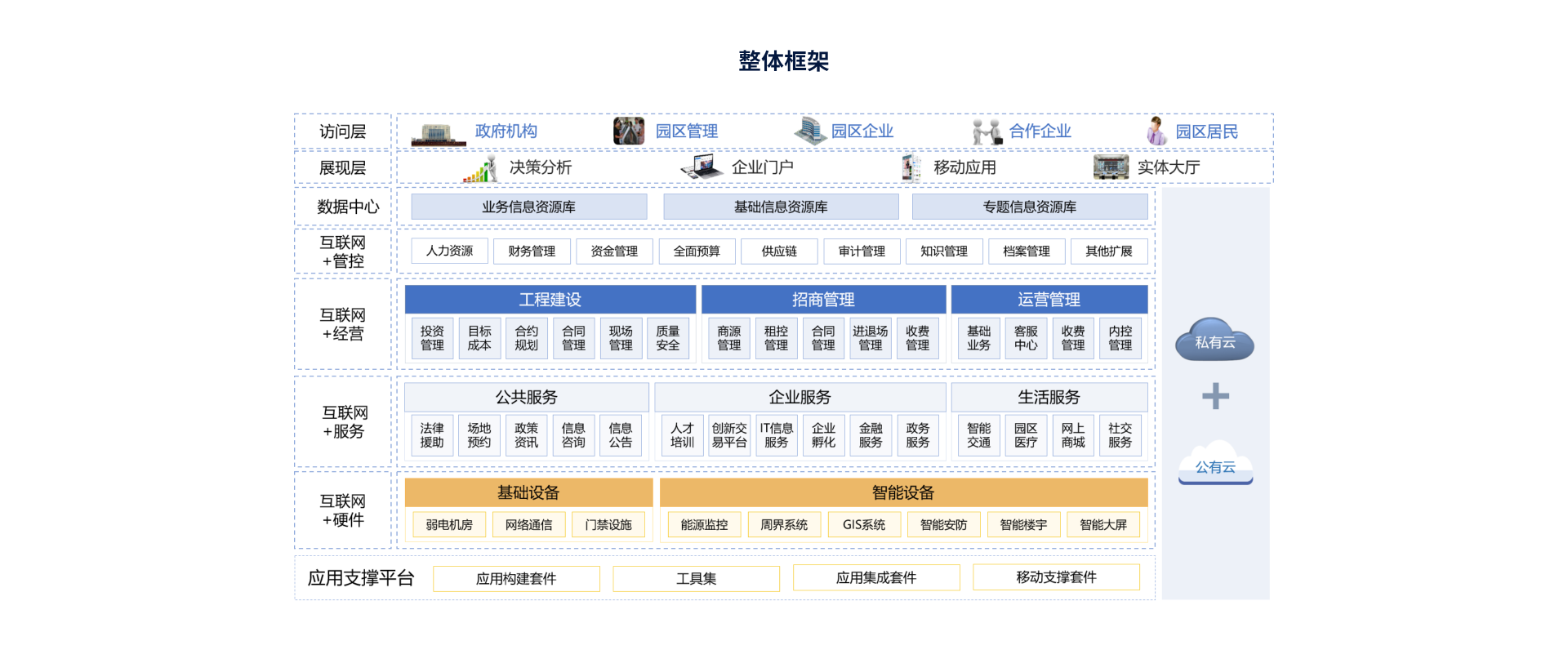
Task: Click the 应用构建套件 box
Action: point(516,579)
